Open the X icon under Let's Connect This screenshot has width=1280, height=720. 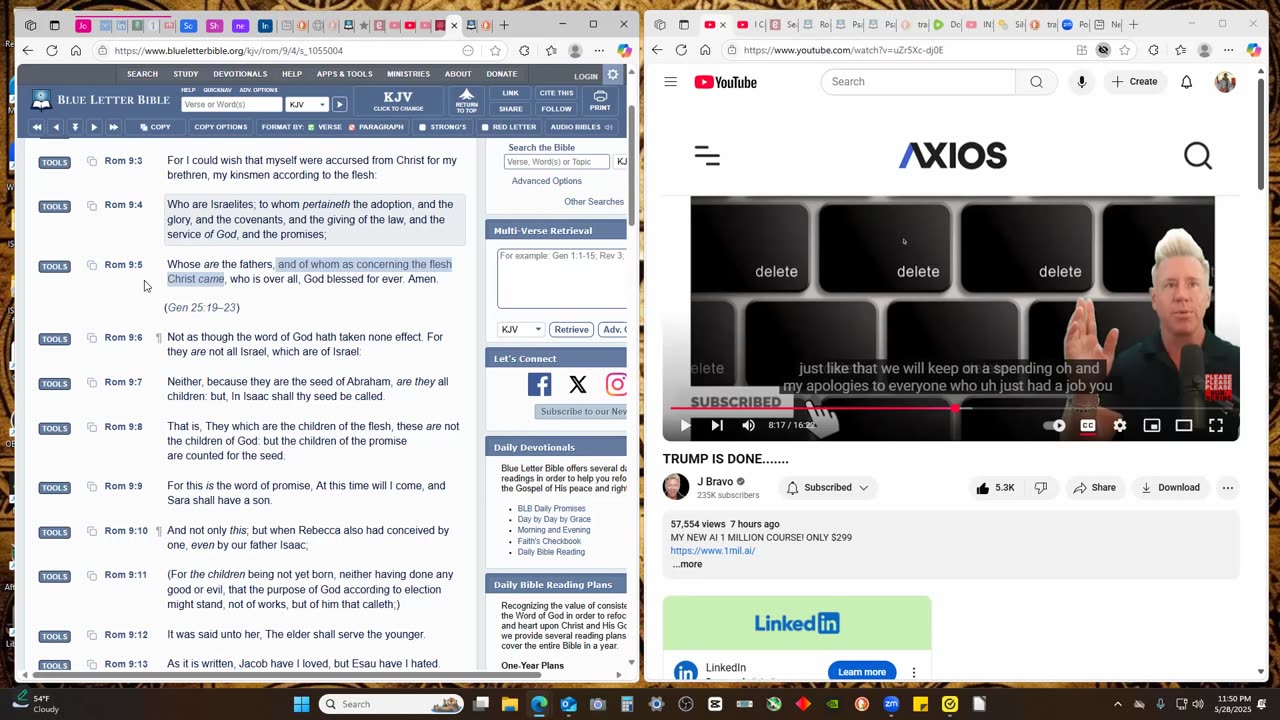pyautogui.click(x=578, y=384)
